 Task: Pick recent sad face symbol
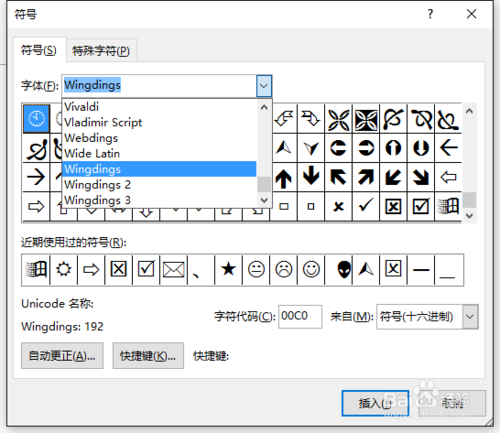pos(284,269)
